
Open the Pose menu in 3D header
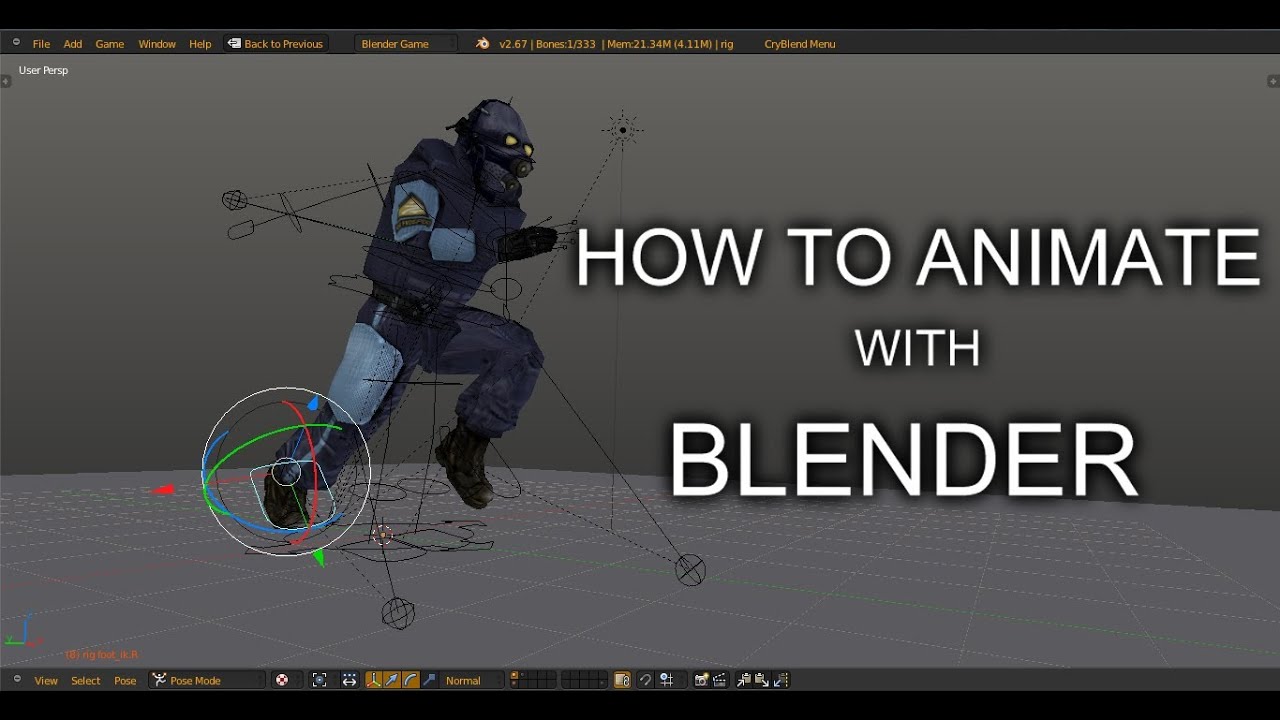click(125, 681)
